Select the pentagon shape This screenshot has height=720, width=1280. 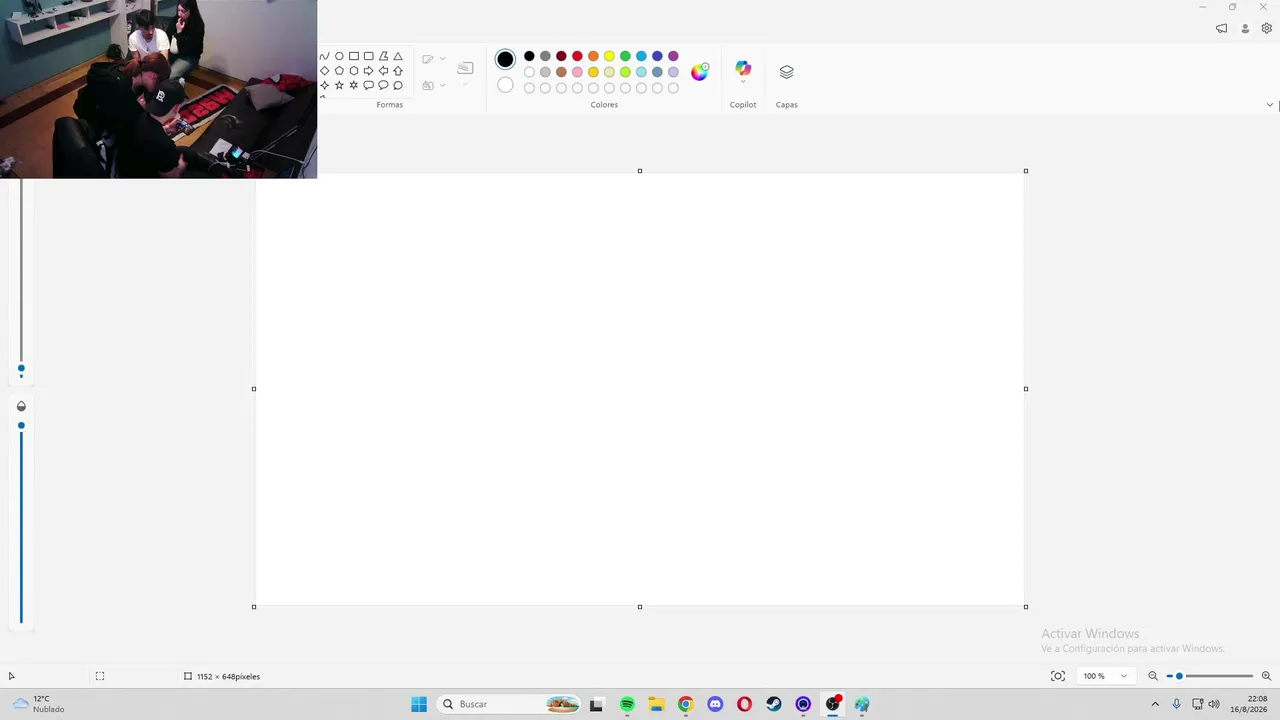[x=339, y=71]
